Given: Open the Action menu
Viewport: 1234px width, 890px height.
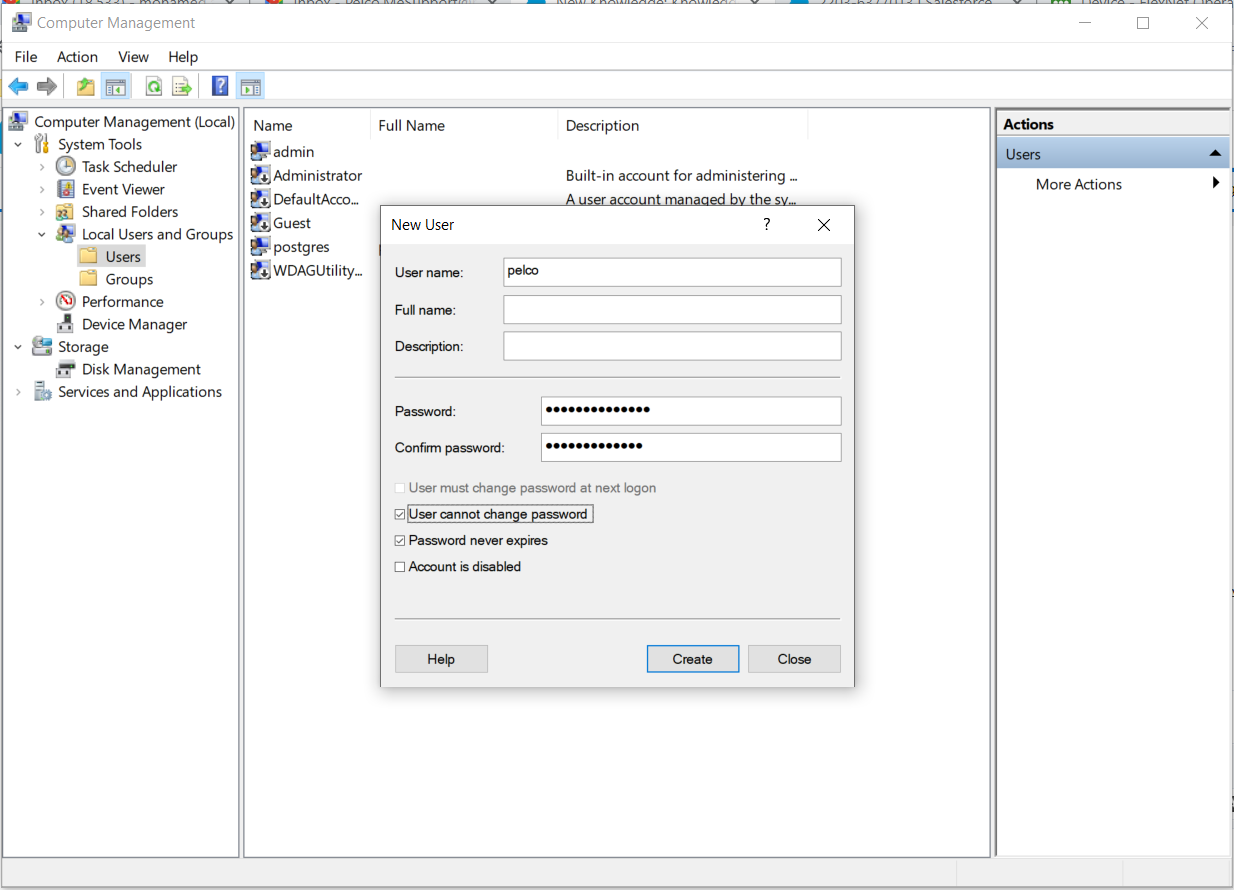Looking at the screenshot, I should click(x=77, y=57).
